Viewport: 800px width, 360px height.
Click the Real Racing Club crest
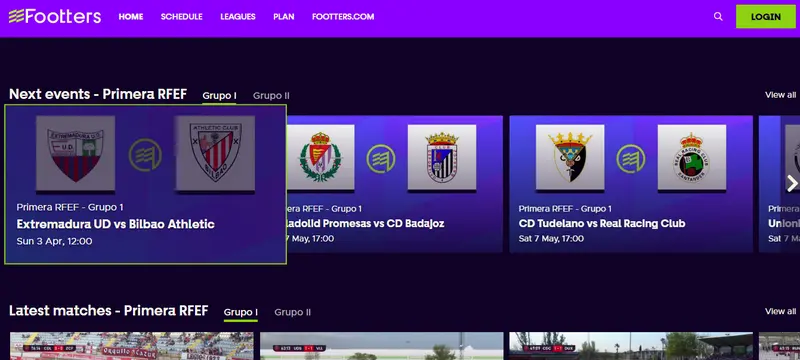click(x=692, y=158)
